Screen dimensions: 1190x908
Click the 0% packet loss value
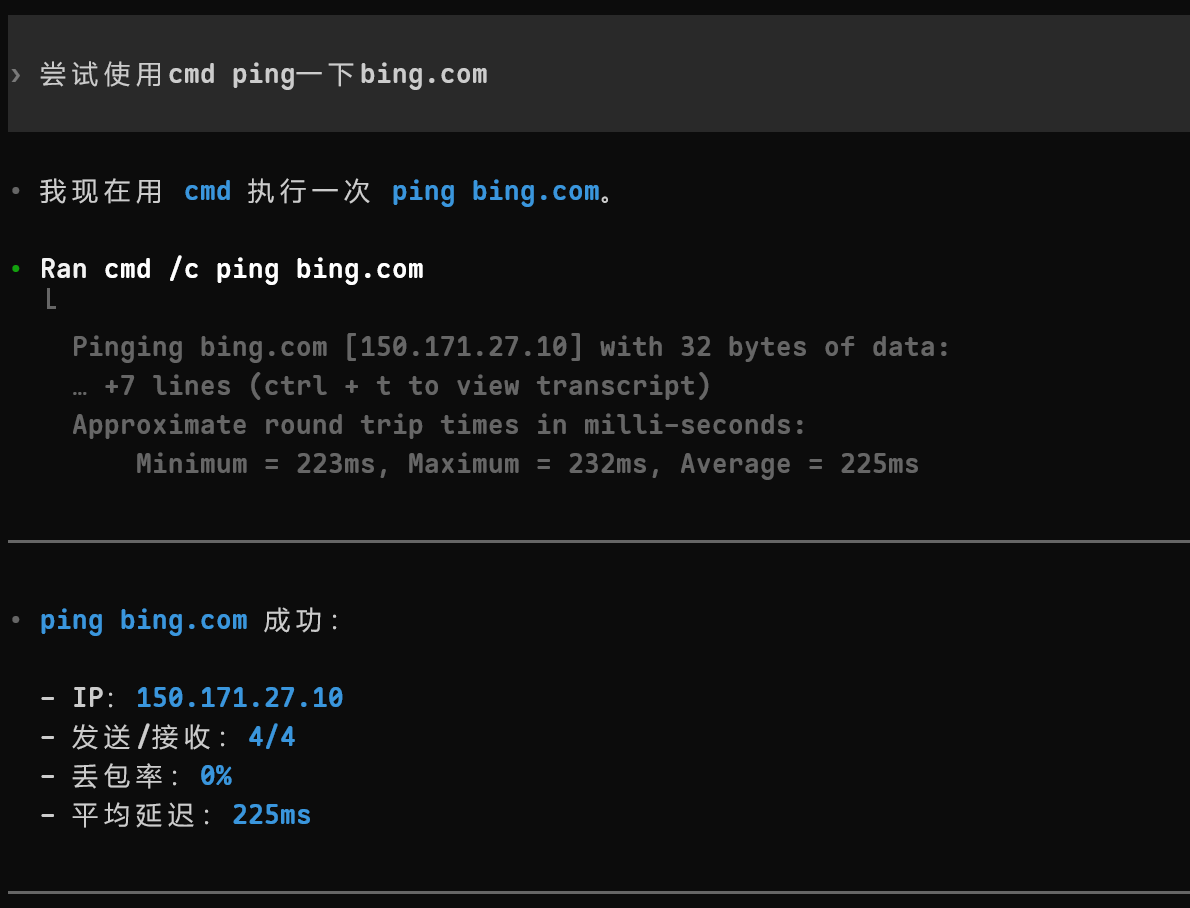click(216, 776)
